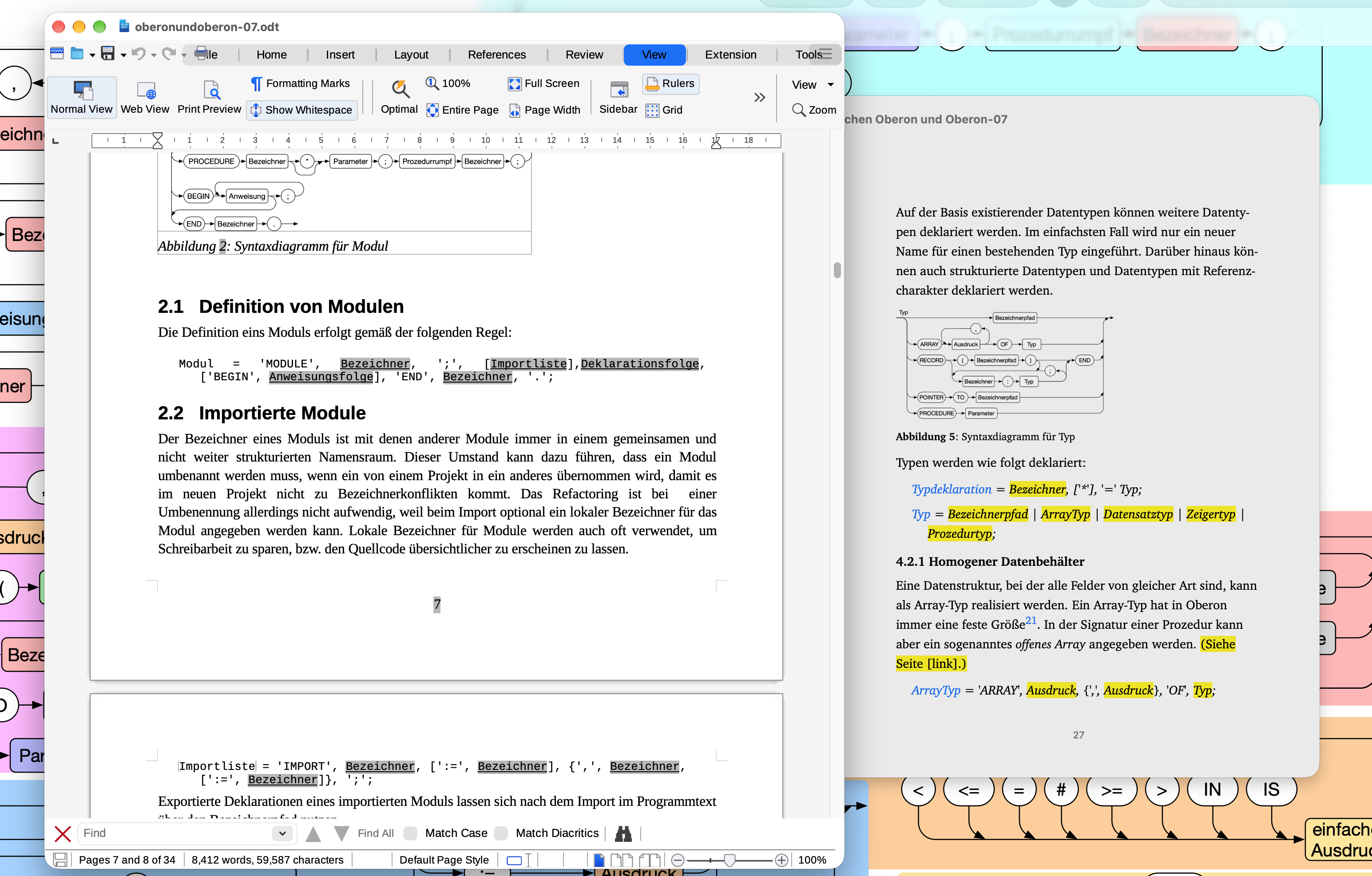Click Find Previous up arrow
Screen dimensions: 1372x876
point(313,834)
